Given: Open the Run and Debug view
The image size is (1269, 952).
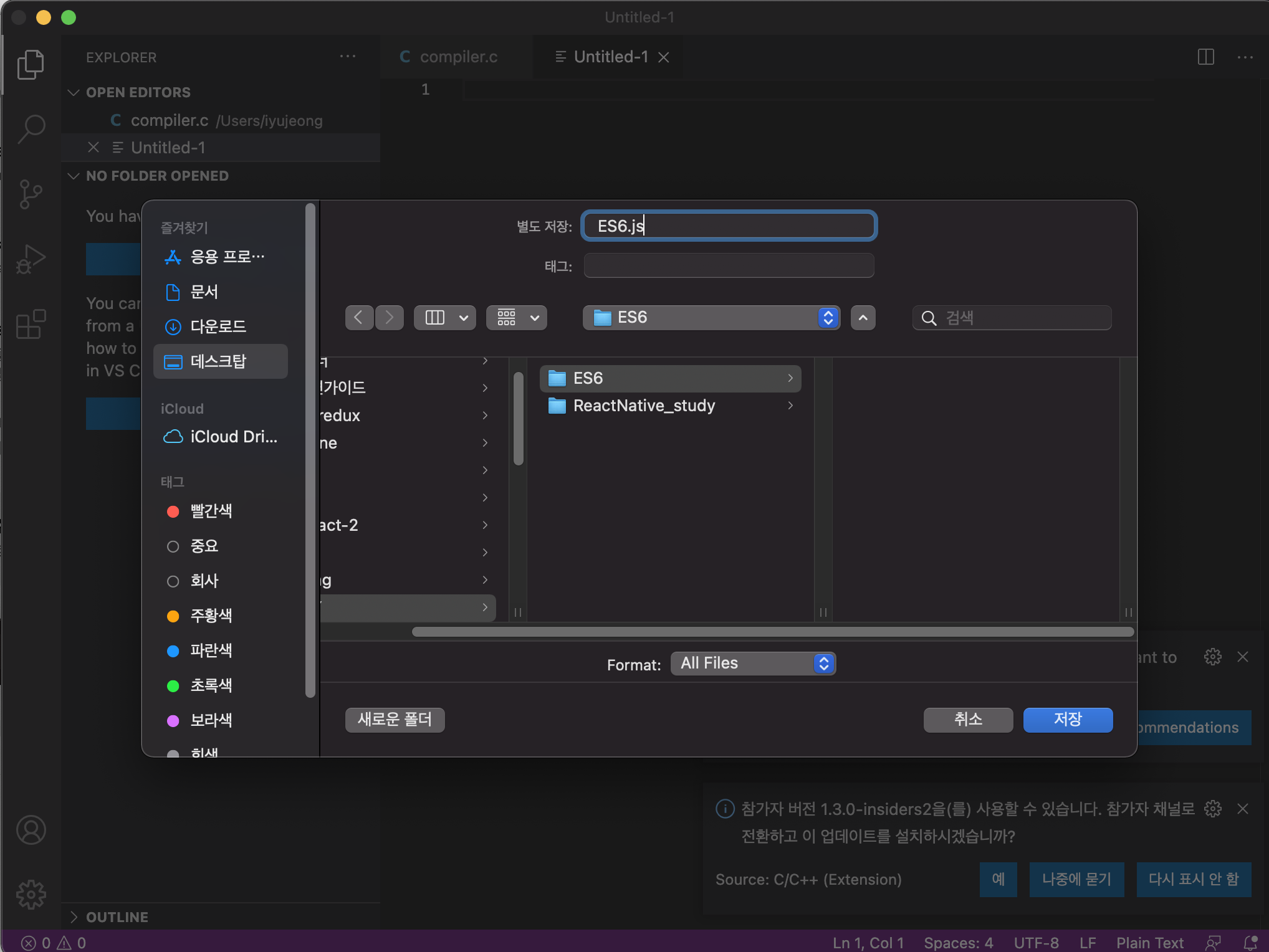Looking at the screenshot, I should (31, 259).
